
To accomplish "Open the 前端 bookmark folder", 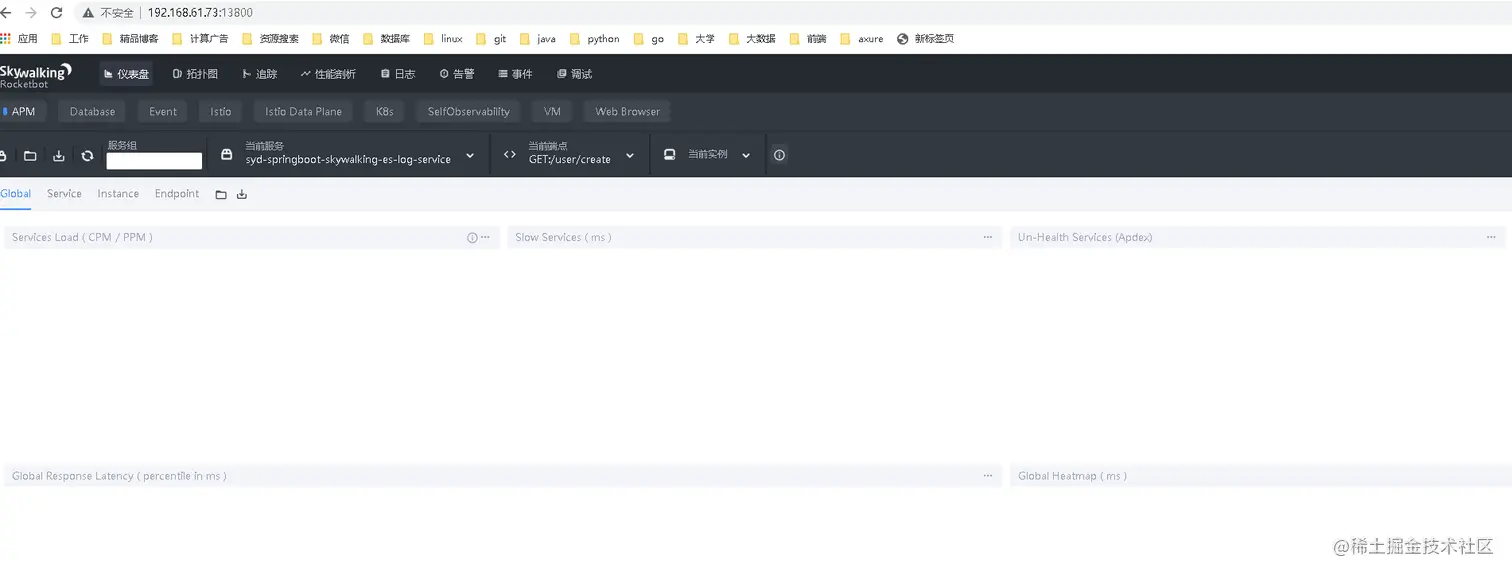I will pos(808,39).
